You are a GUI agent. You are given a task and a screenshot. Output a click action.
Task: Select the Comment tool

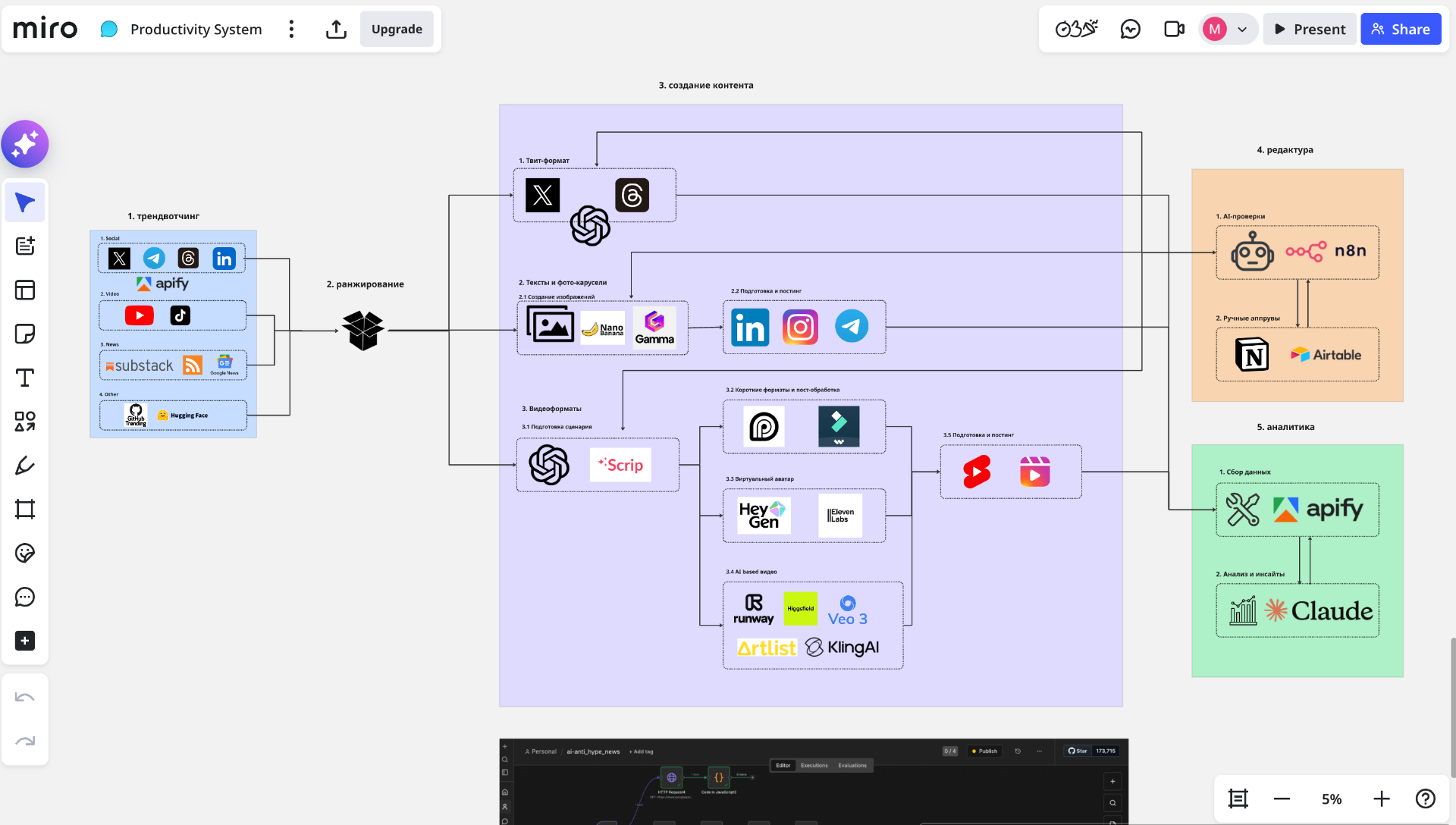click(25, 597)
